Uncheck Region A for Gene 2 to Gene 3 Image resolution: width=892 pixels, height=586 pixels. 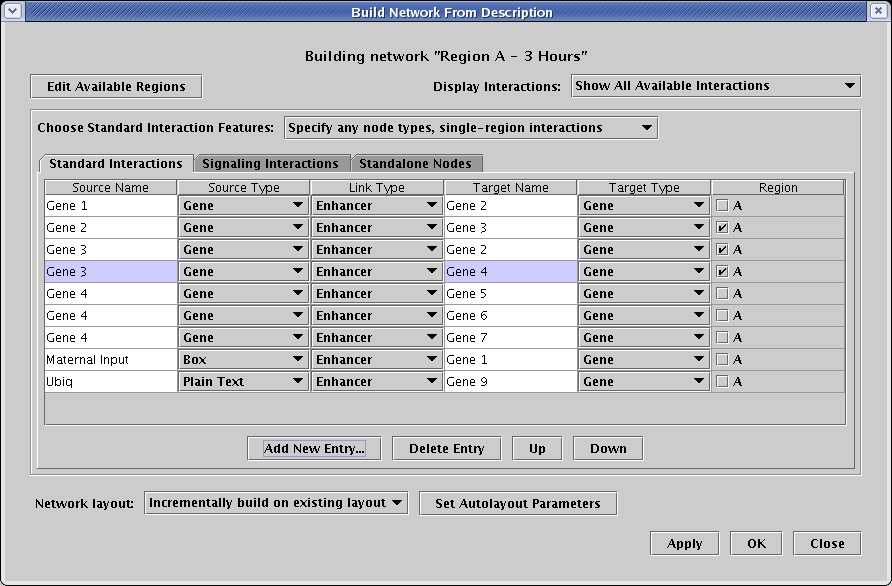pyautogui.click(x=722, y=228)
